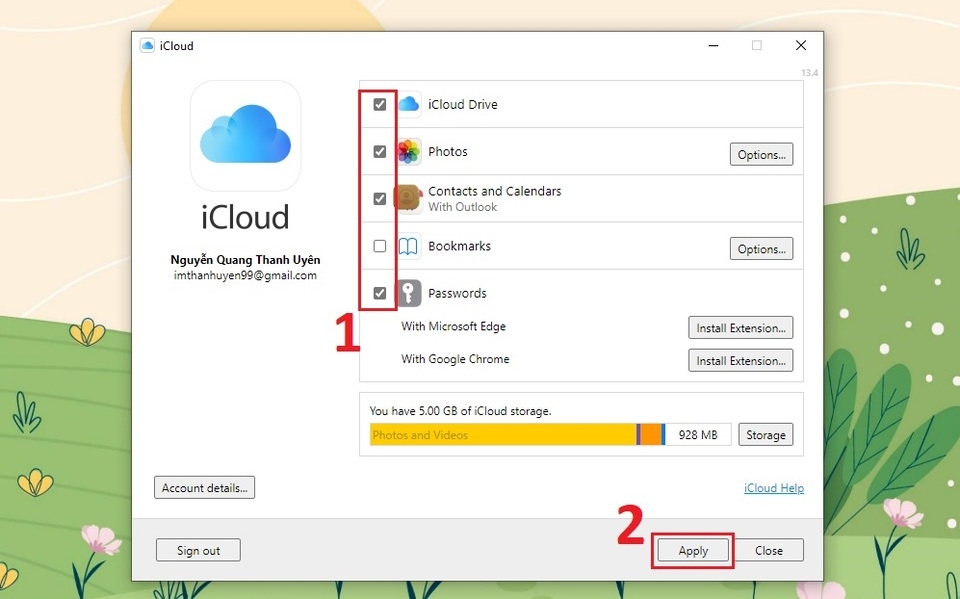This screenshot has height=599, width=960.
Task: Click the Bookmarks book icon
Action: pos(409,246)
